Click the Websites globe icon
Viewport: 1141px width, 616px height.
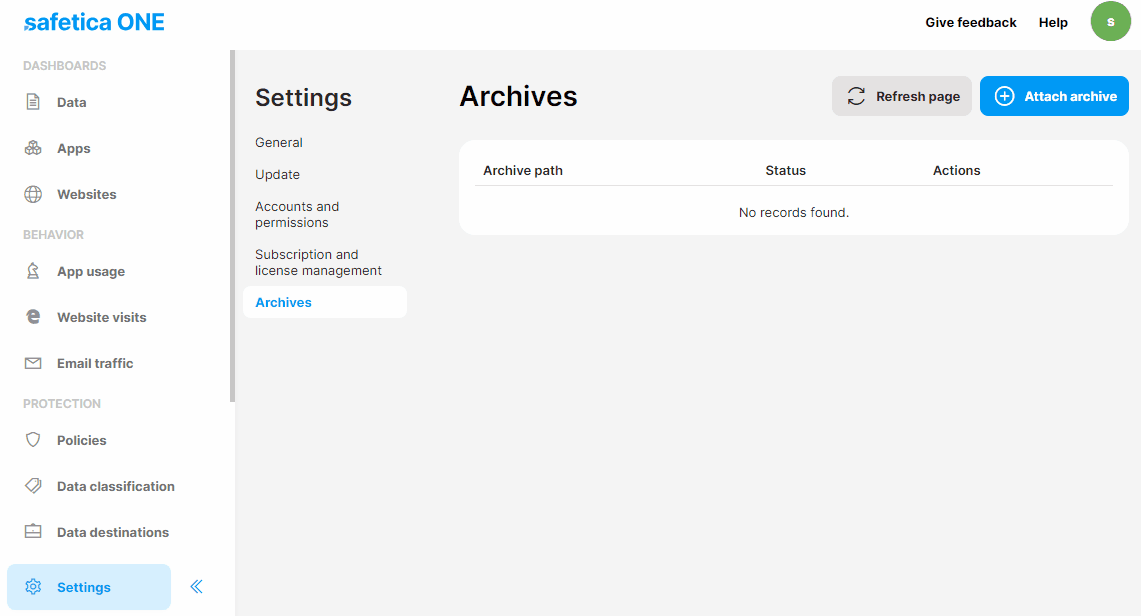pos(31,193)
